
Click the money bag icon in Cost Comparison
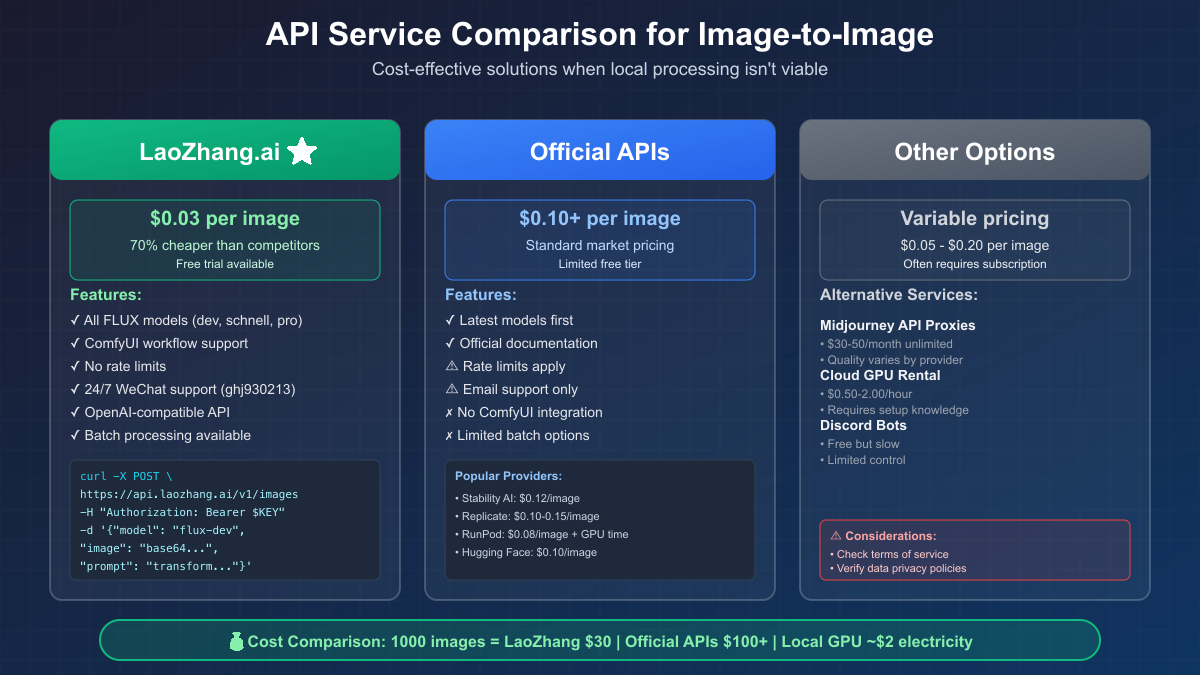(x=237, y=641)
